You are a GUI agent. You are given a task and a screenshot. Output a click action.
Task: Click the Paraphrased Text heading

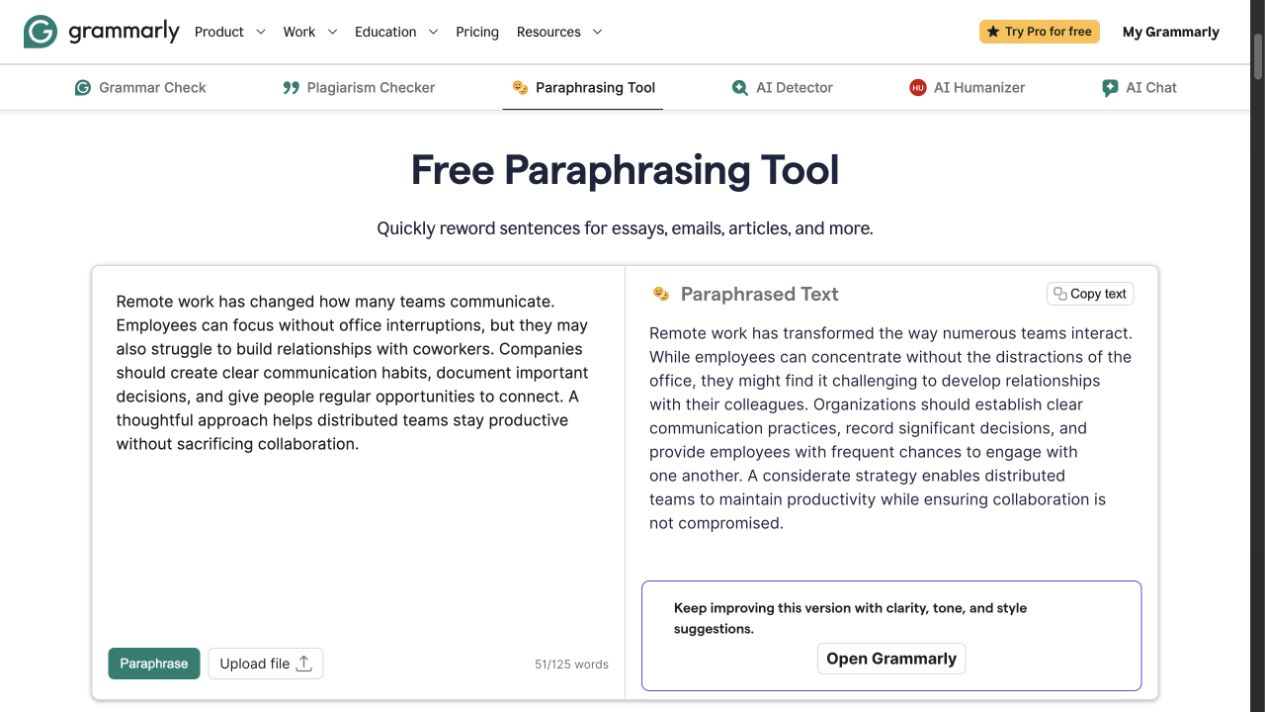(x=759, y=294)
